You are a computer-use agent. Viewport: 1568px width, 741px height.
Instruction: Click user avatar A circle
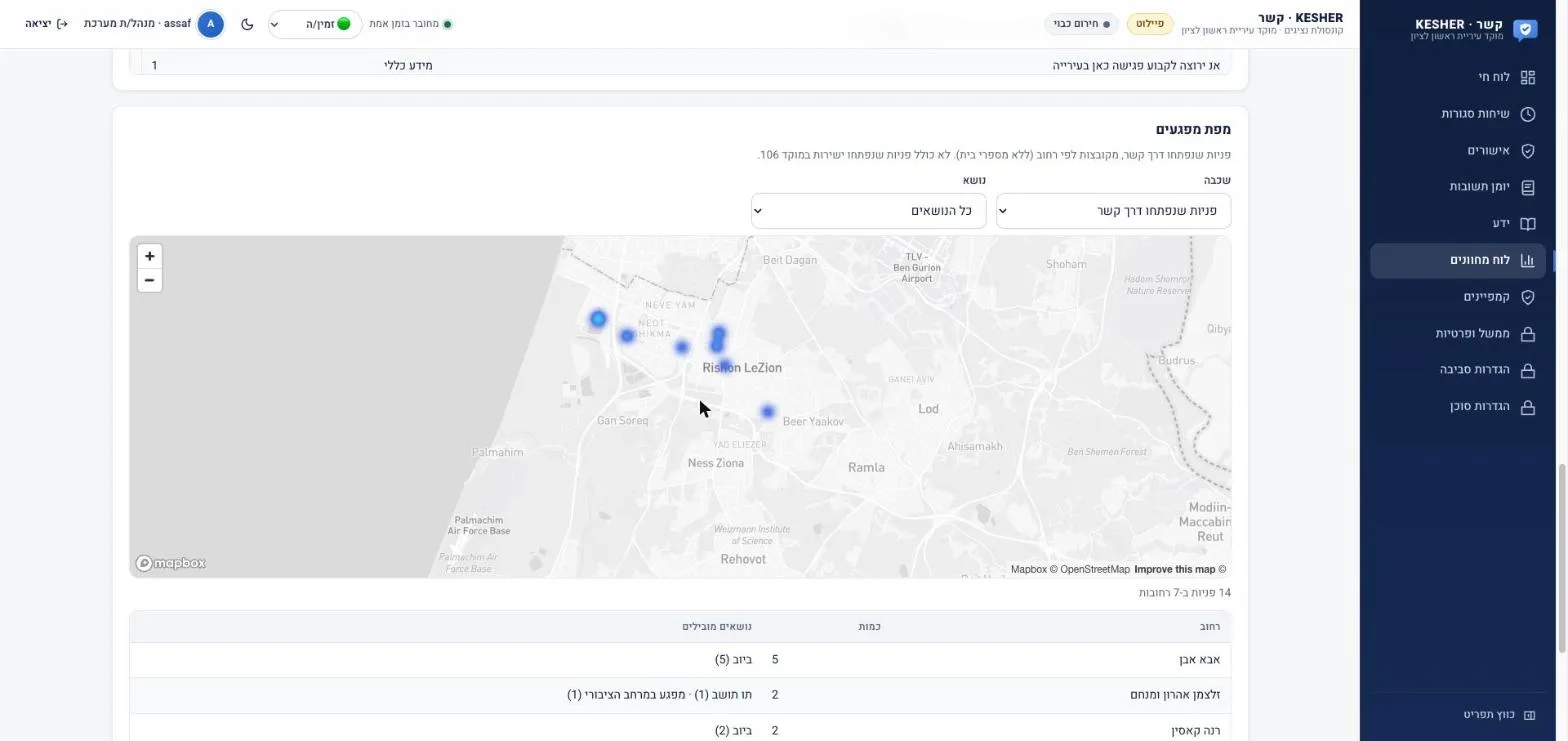[x=210, y=24]
